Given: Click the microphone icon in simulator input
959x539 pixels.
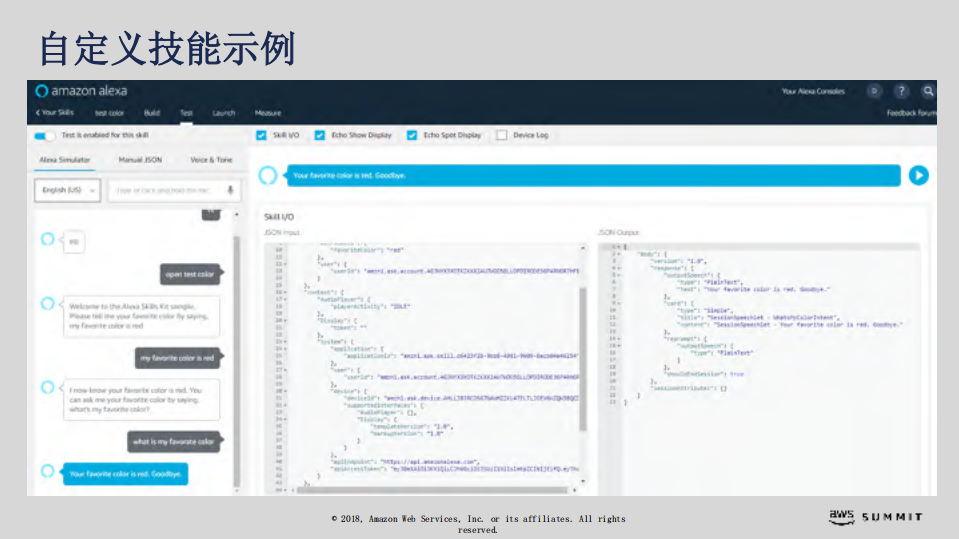Looking at the screenshot, I should 231,190.
